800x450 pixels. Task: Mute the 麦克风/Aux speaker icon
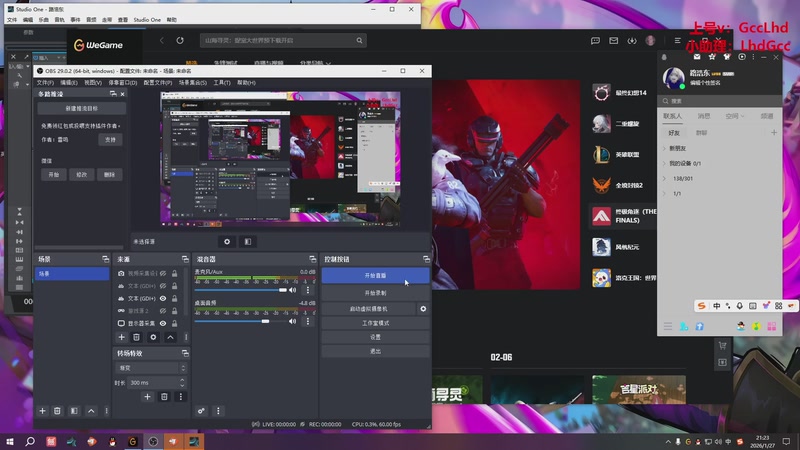[x=293, y=290]
